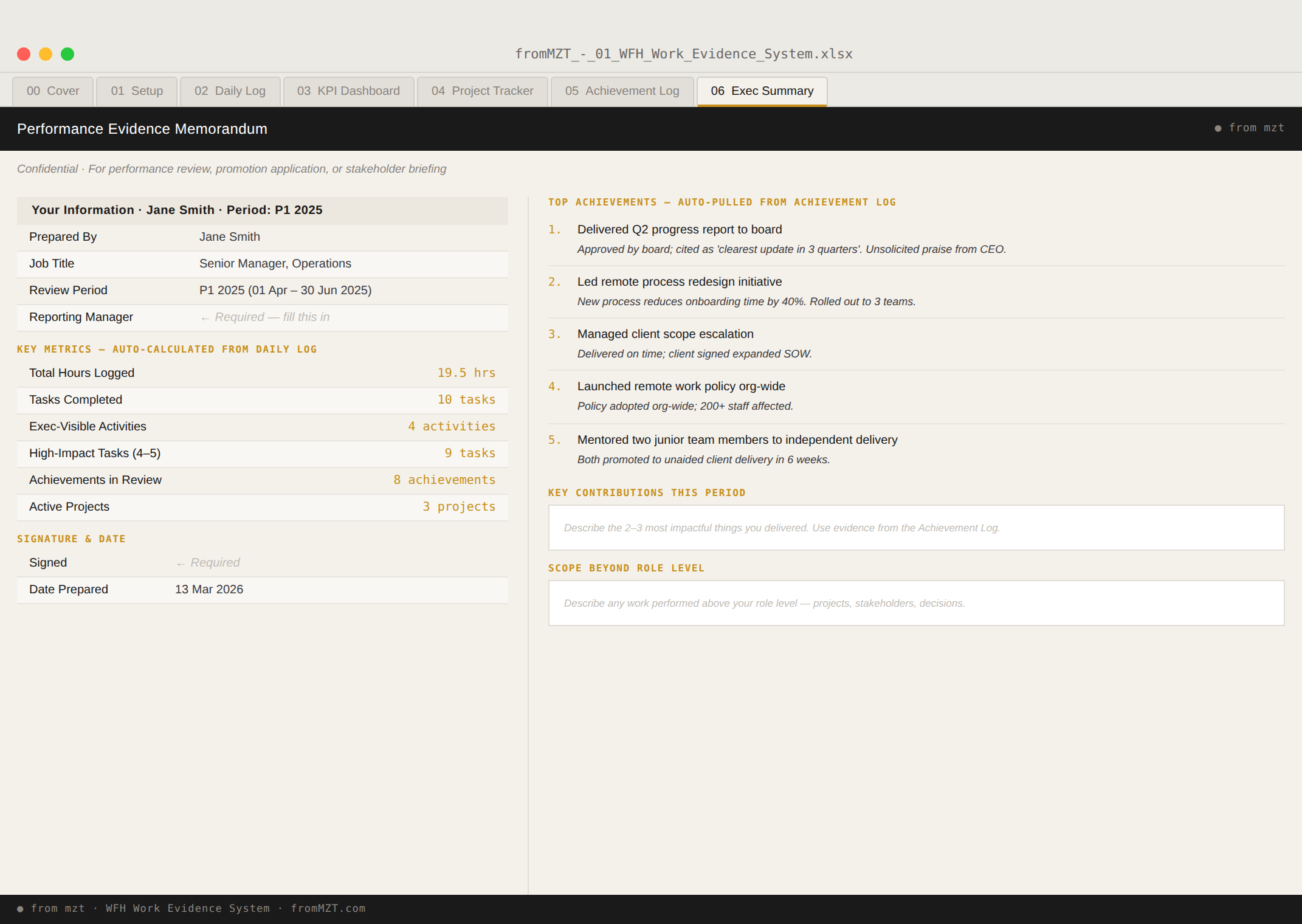
Task: Click 'Achievements in Review' label
Action: (x=95, y=480)
